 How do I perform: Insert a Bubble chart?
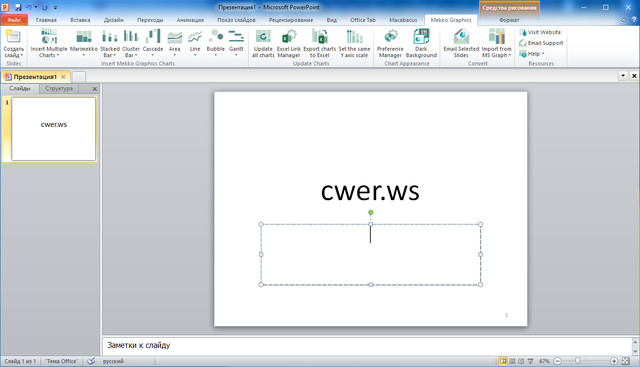216,43
